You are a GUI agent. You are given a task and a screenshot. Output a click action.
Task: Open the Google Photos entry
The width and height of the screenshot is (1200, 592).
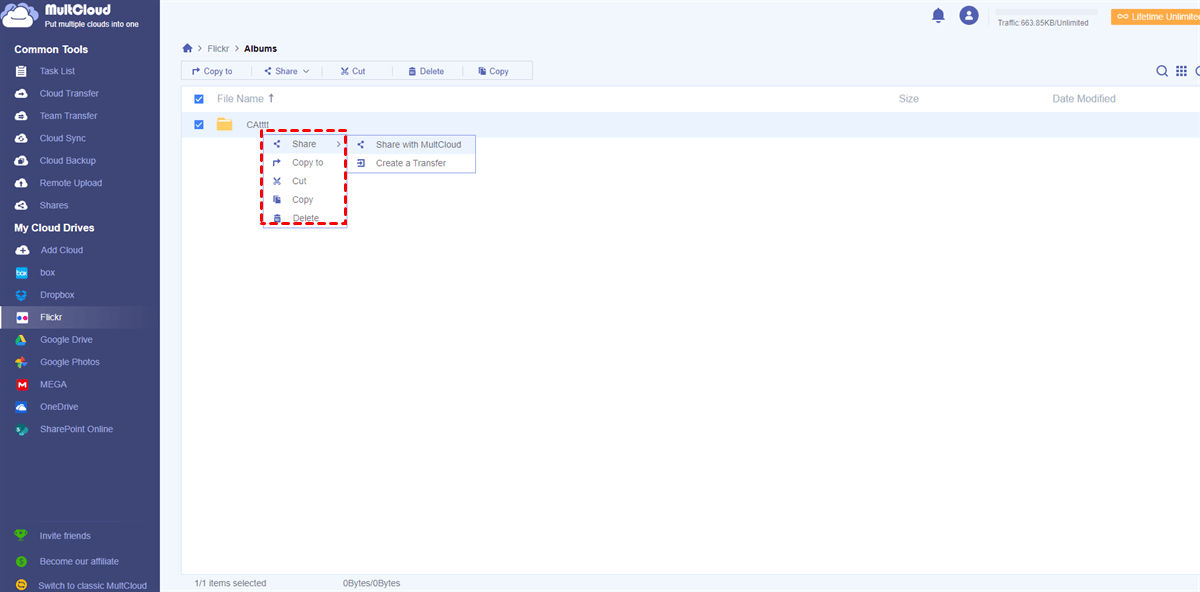click(69, 362)
